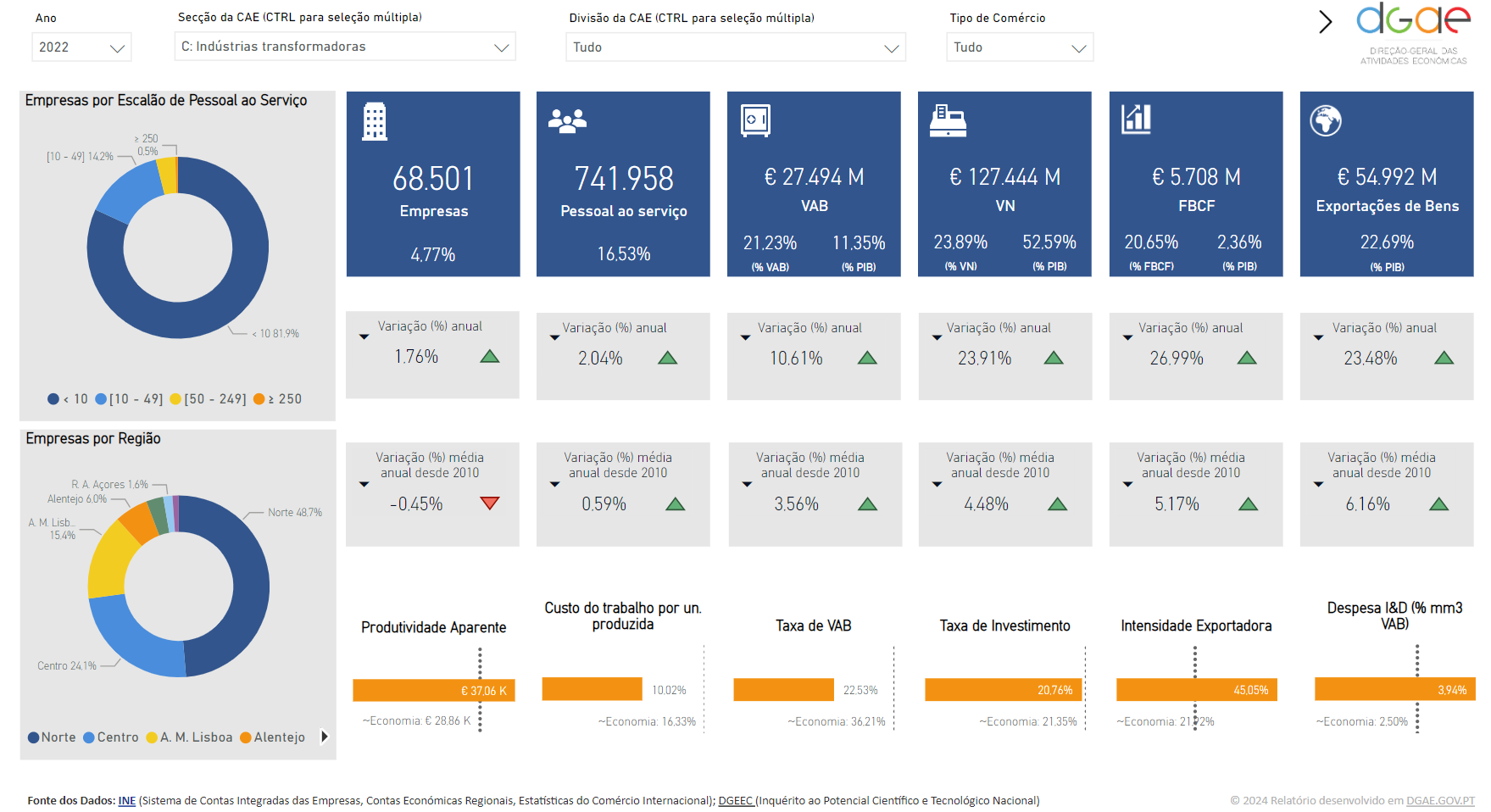1491x812 pixels.
Task: Show more region legend items with the arrow
Action: (324, 737)
